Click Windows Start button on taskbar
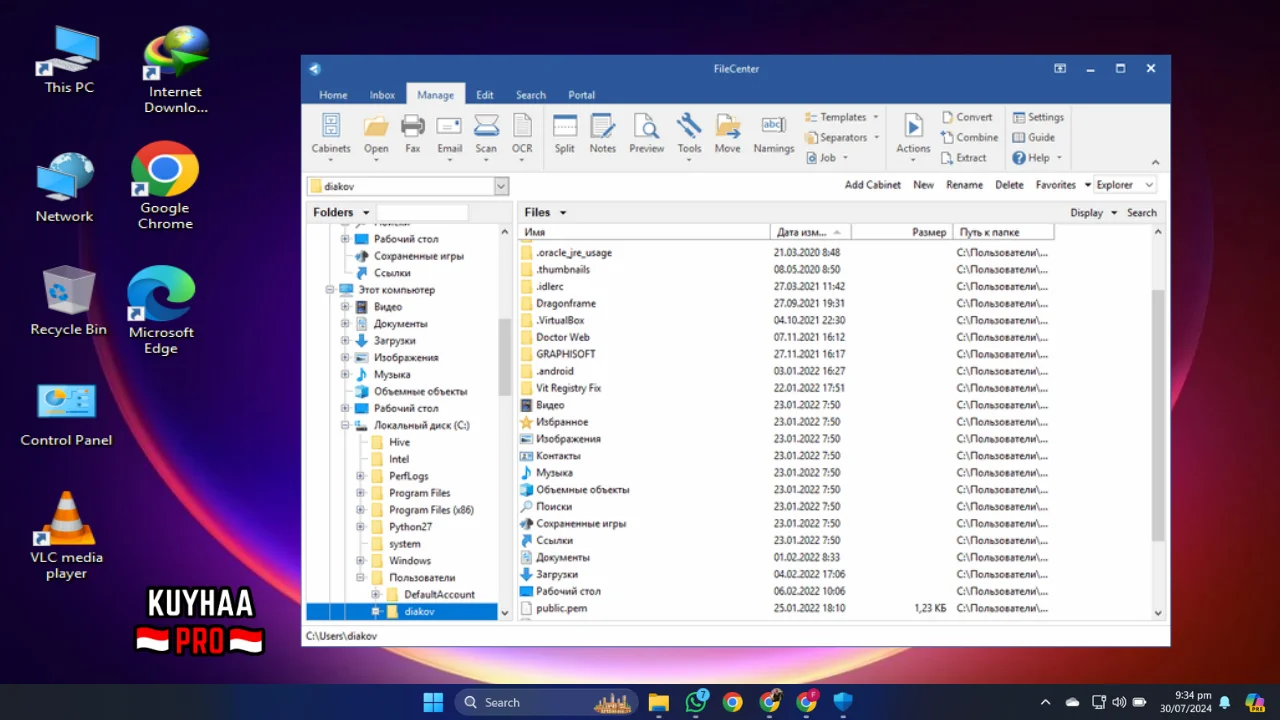The image size is (1280, 720). (x=433, y=702)
